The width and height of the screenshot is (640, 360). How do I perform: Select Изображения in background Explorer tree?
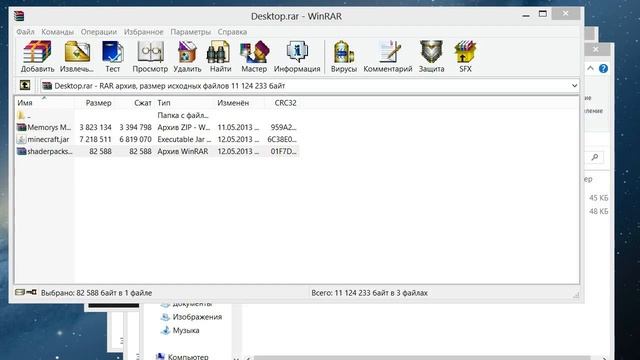point(197,317)
